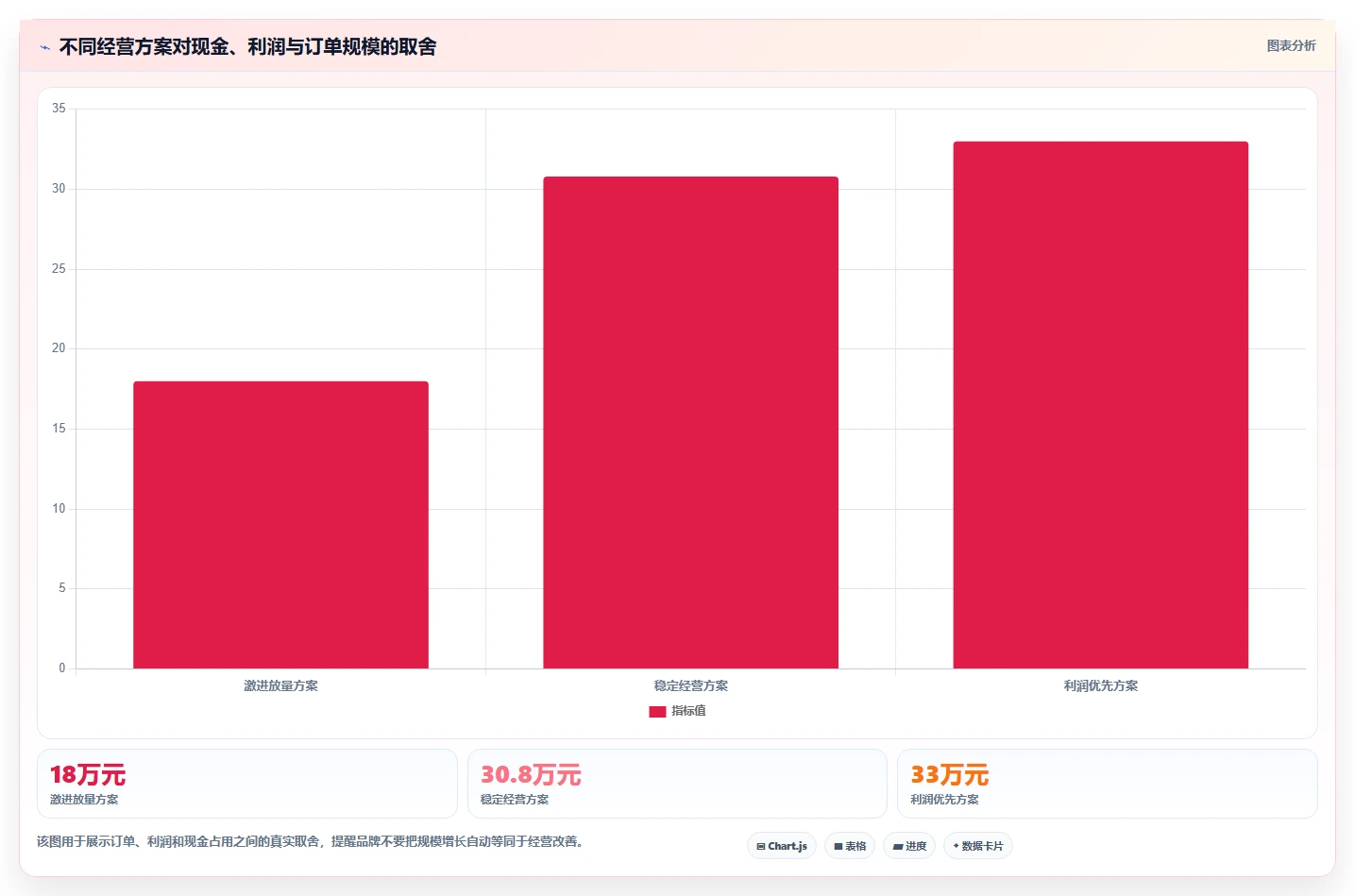Click the y-axis value 0

coord(62,668)
